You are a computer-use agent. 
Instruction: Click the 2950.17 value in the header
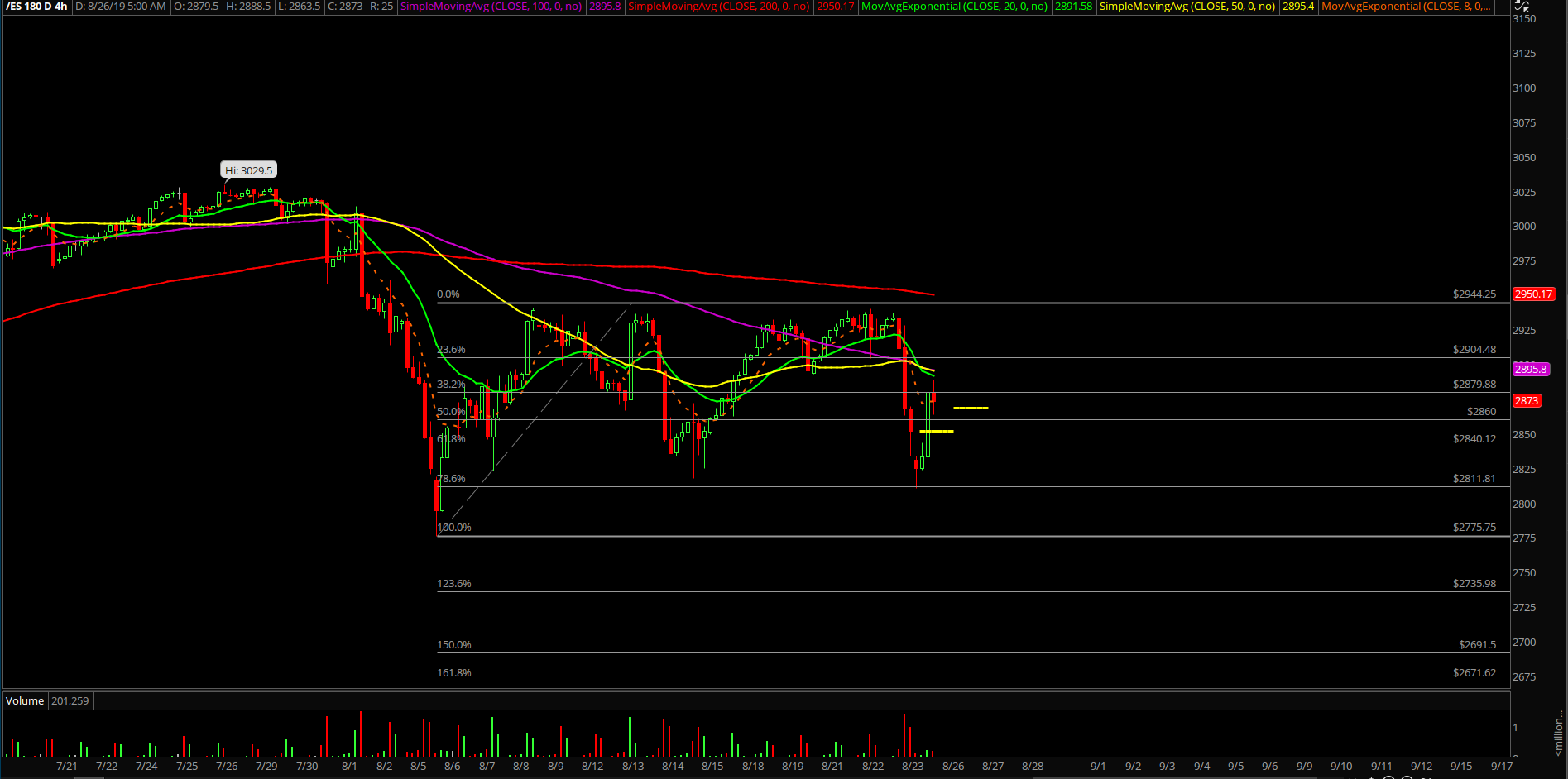click(836, 7)
